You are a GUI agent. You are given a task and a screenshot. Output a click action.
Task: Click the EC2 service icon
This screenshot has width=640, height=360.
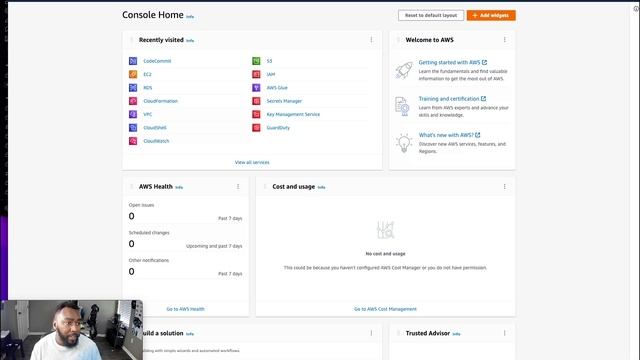tap(133, 74)
